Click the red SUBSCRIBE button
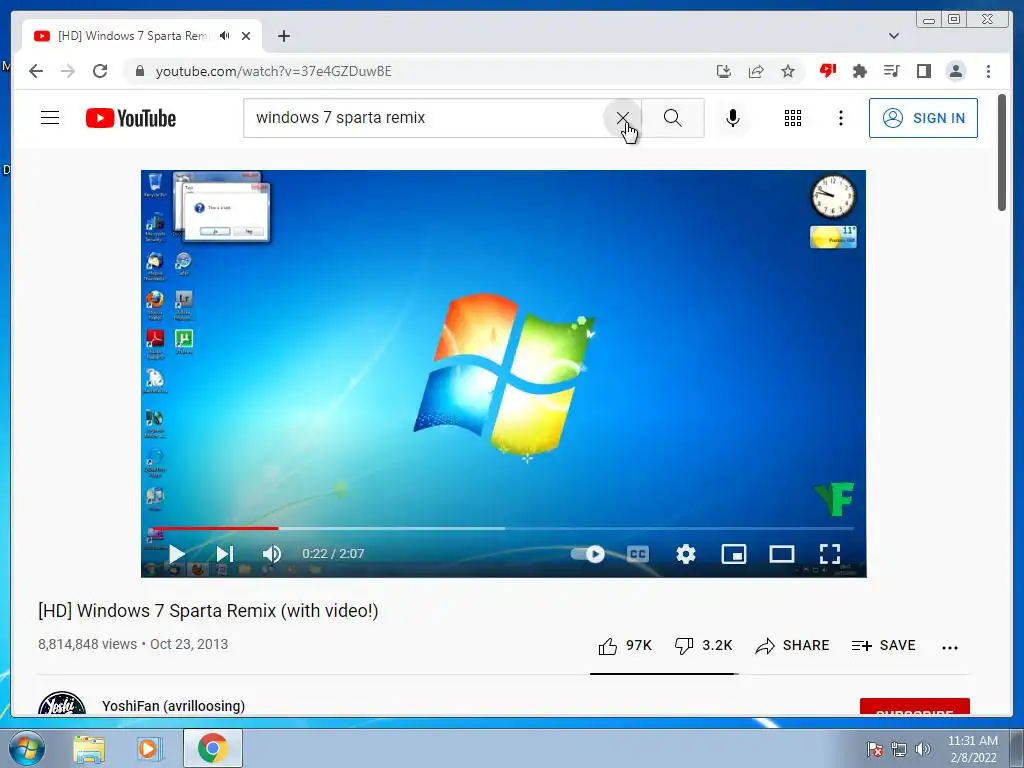This screenshot has width=1024, height=768. 914,707
